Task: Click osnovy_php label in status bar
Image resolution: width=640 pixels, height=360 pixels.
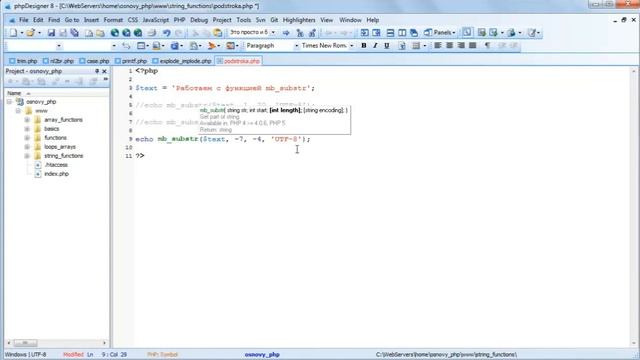Action: (262, 355)
